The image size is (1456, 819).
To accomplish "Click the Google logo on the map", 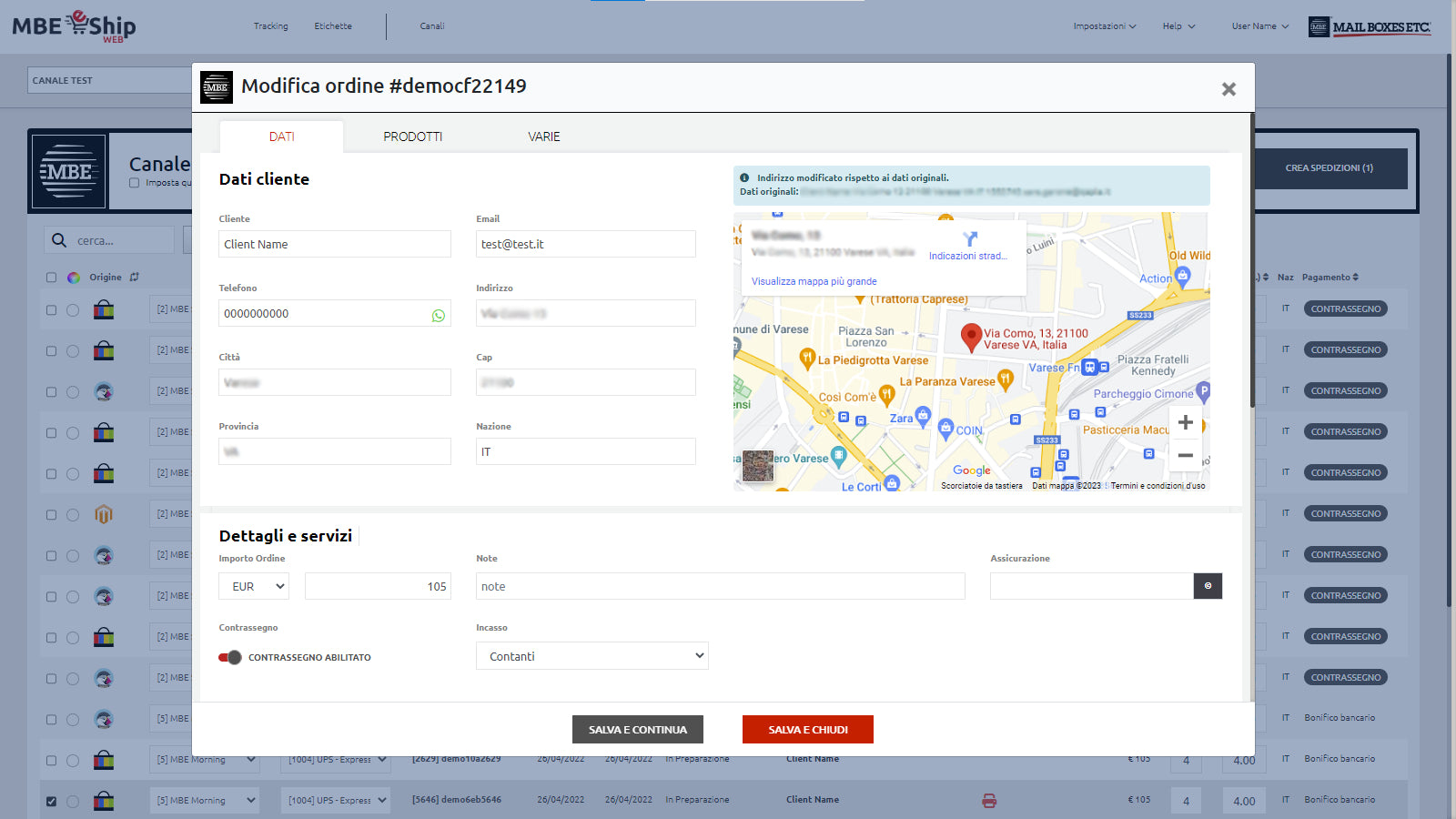I will pos(972,470).
